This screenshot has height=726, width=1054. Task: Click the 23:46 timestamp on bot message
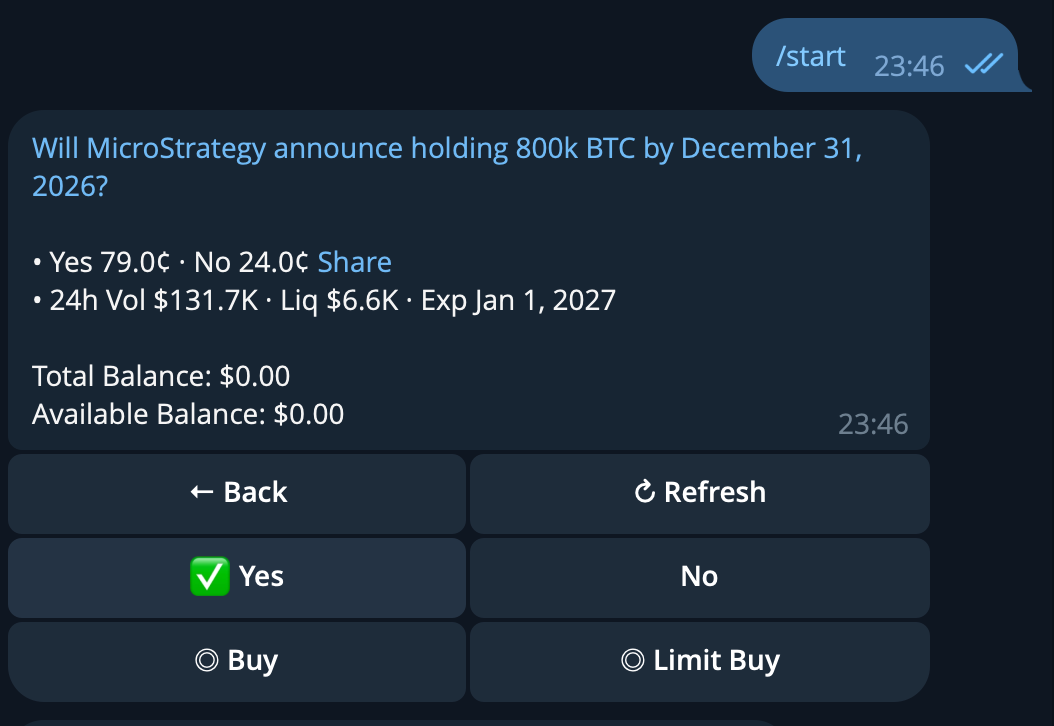click(x=872, y=424)
